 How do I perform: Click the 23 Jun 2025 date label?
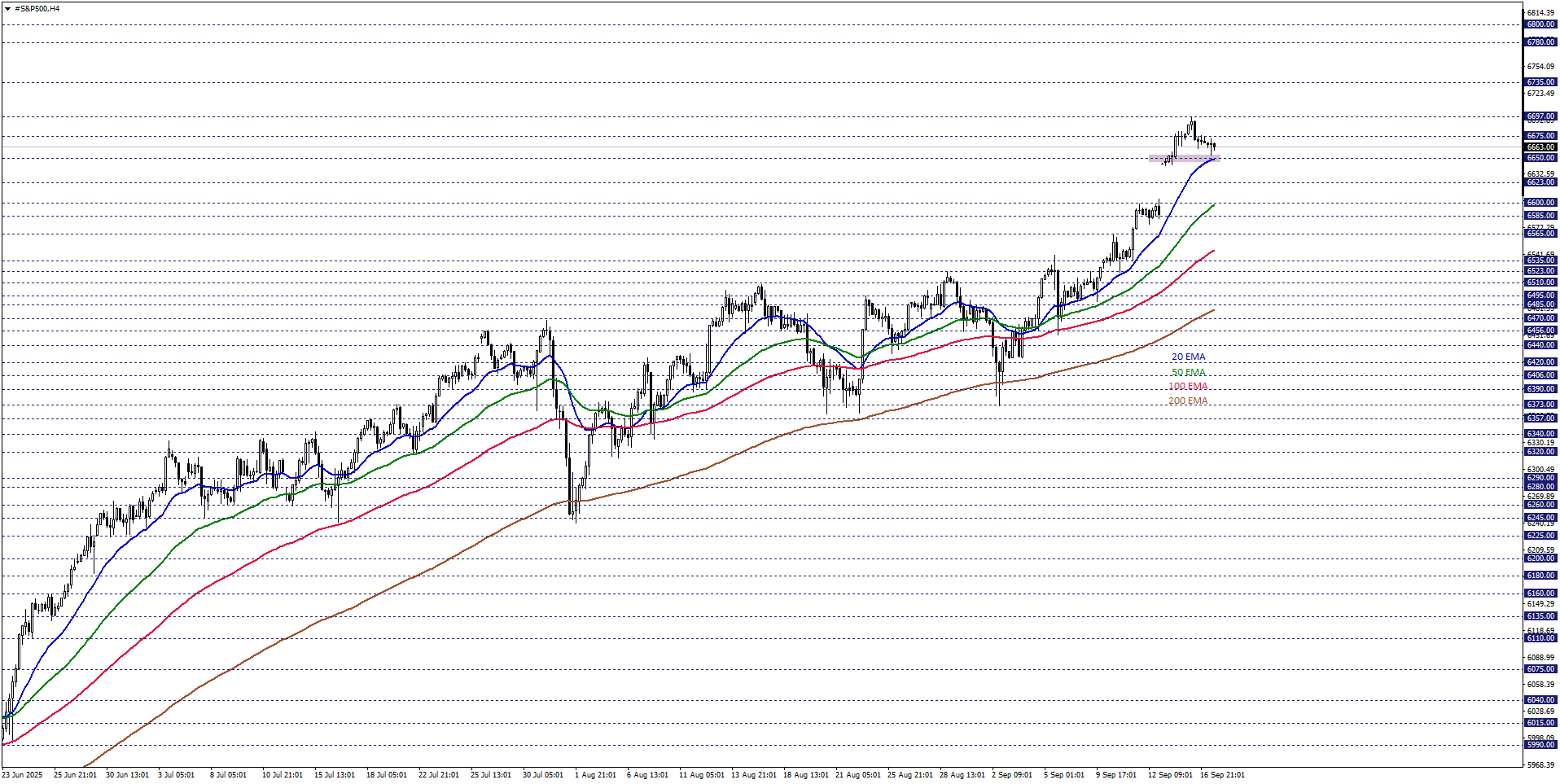tap(22, 775)
